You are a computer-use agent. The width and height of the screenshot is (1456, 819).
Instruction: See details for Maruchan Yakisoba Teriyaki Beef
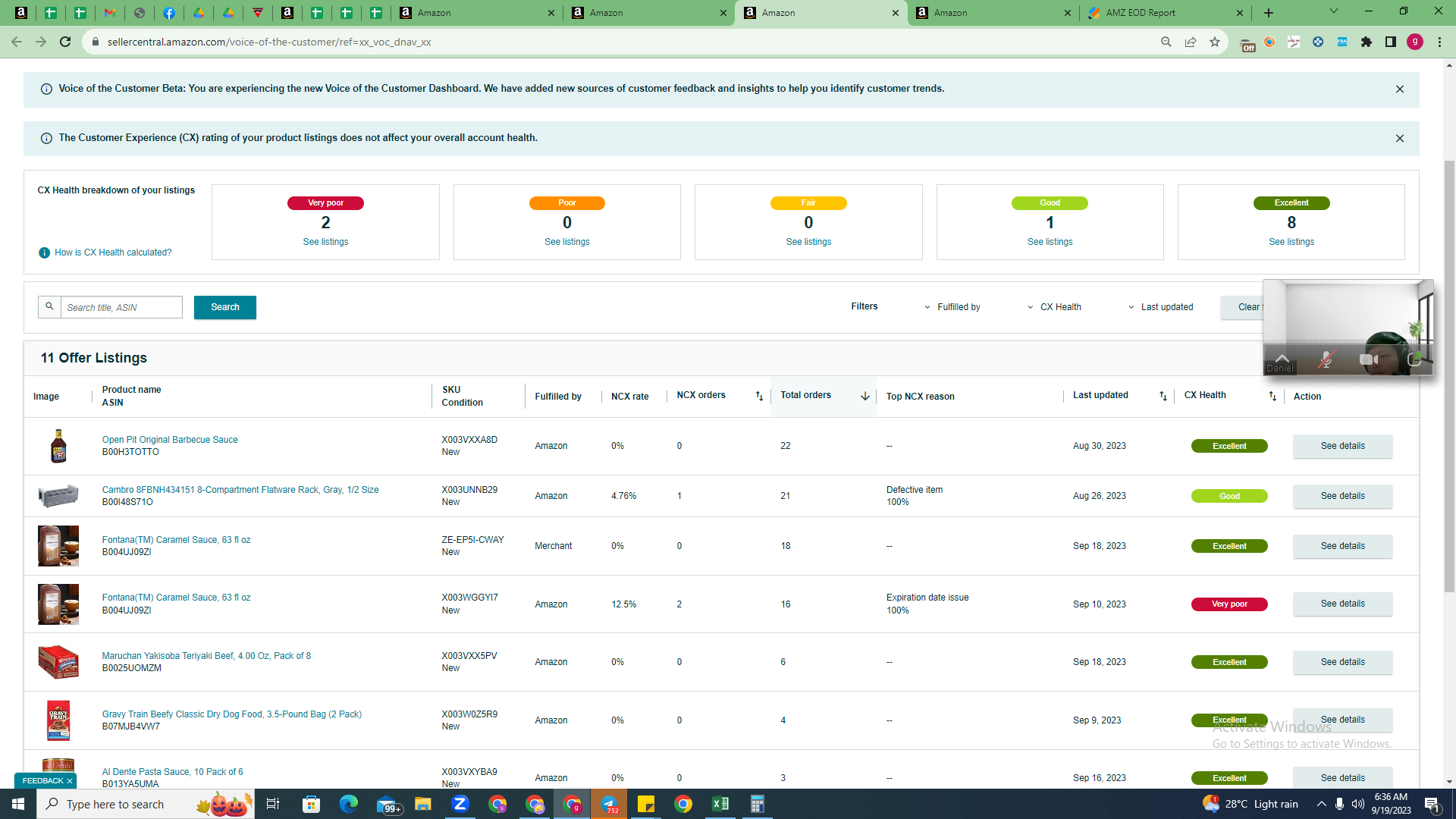click(x=1342, y=662)
